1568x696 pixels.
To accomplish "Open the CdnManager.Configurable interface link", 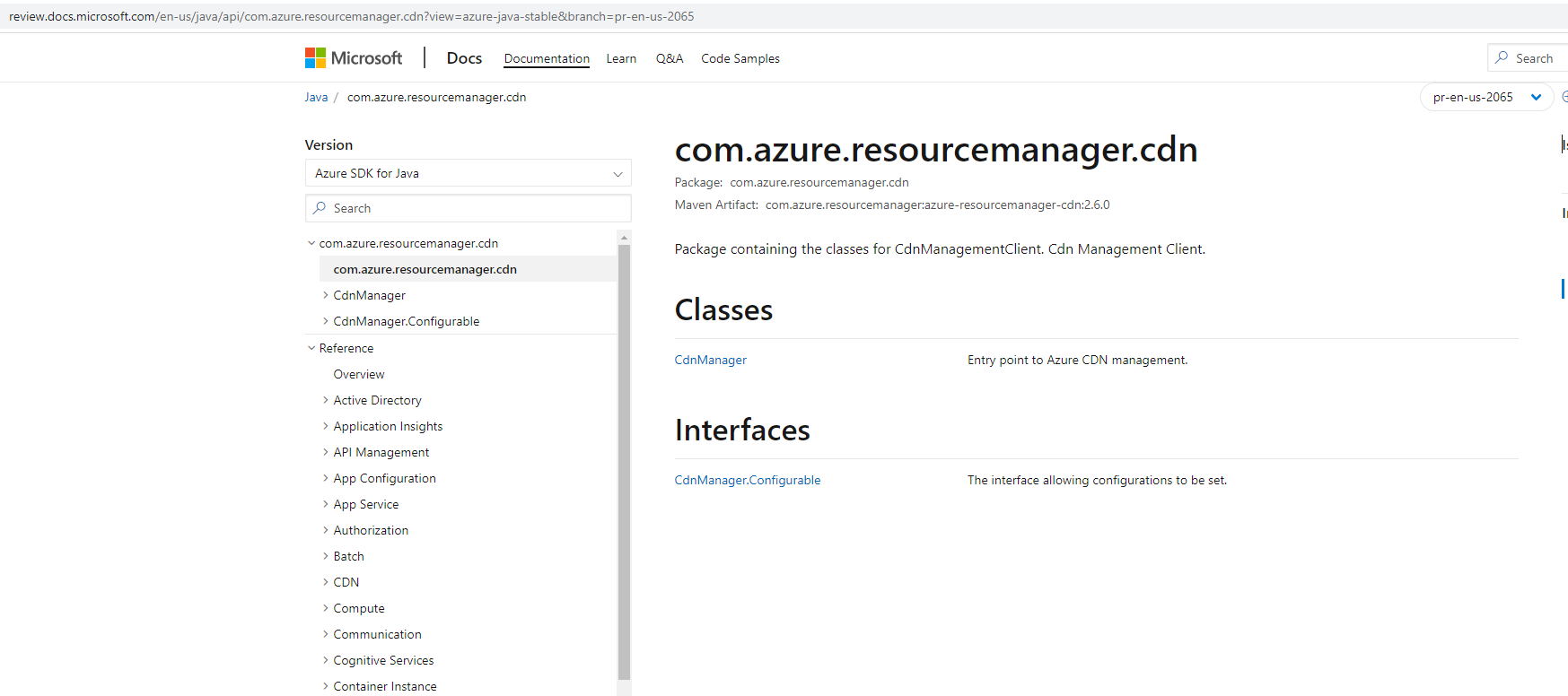I will [748, 480].
